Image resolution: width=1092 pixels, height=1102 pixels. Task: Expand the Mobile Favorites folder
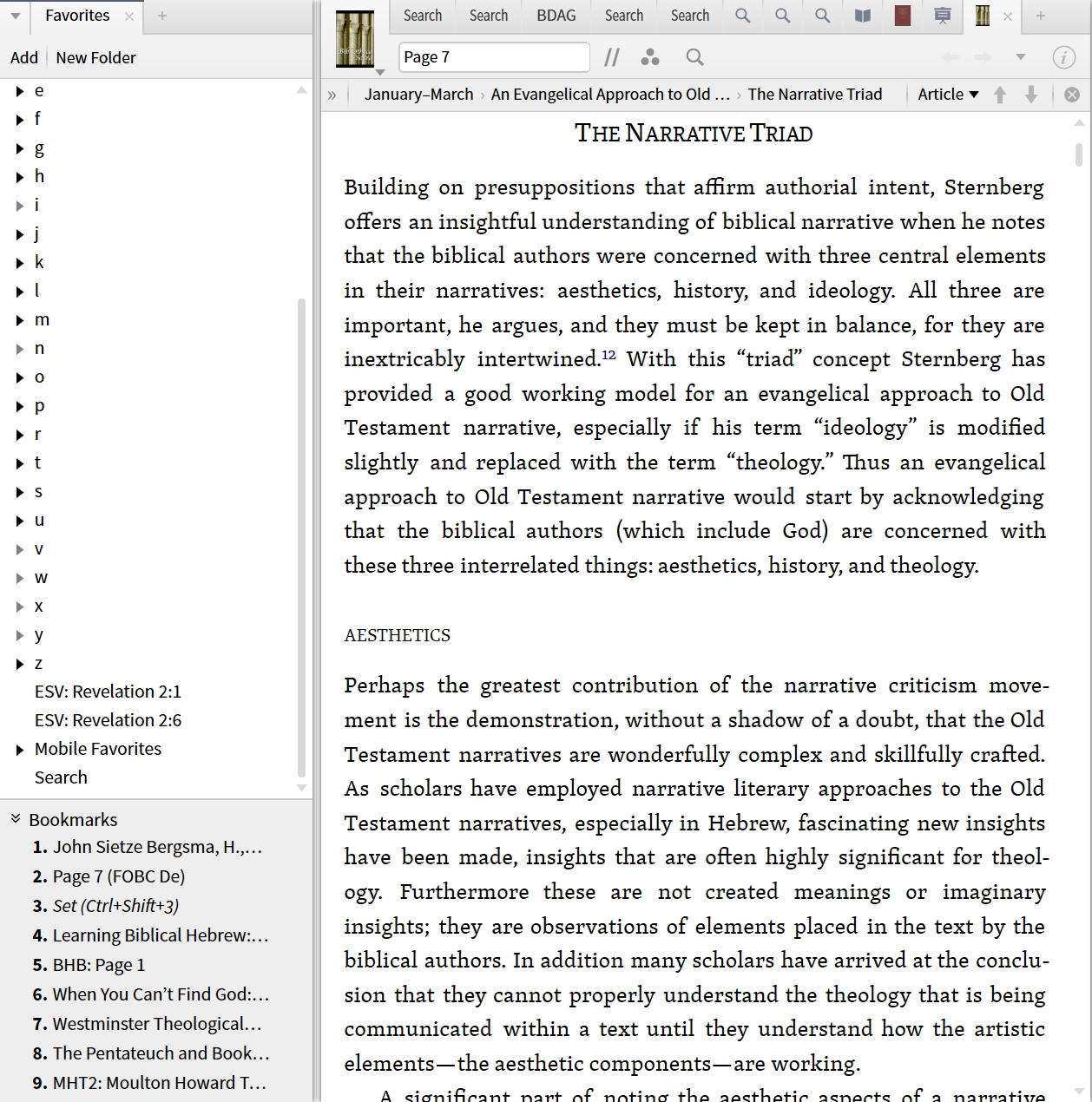click(x=20, y=750)
